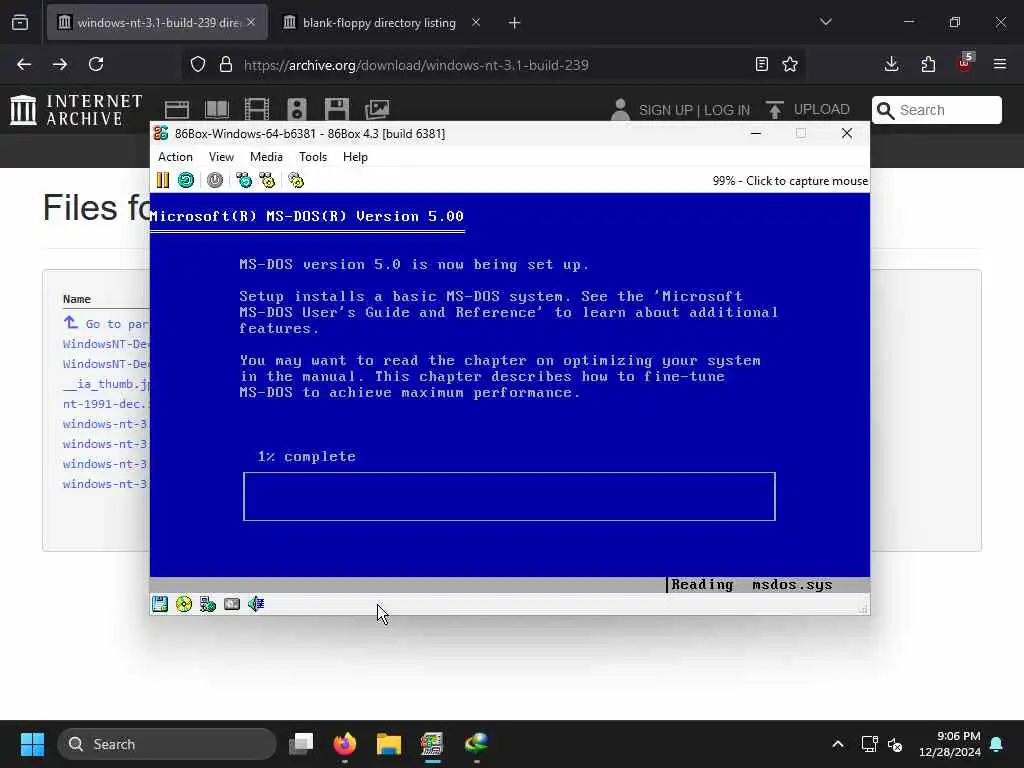Open the __ia_thumb.jpg file link

point(106,383)
